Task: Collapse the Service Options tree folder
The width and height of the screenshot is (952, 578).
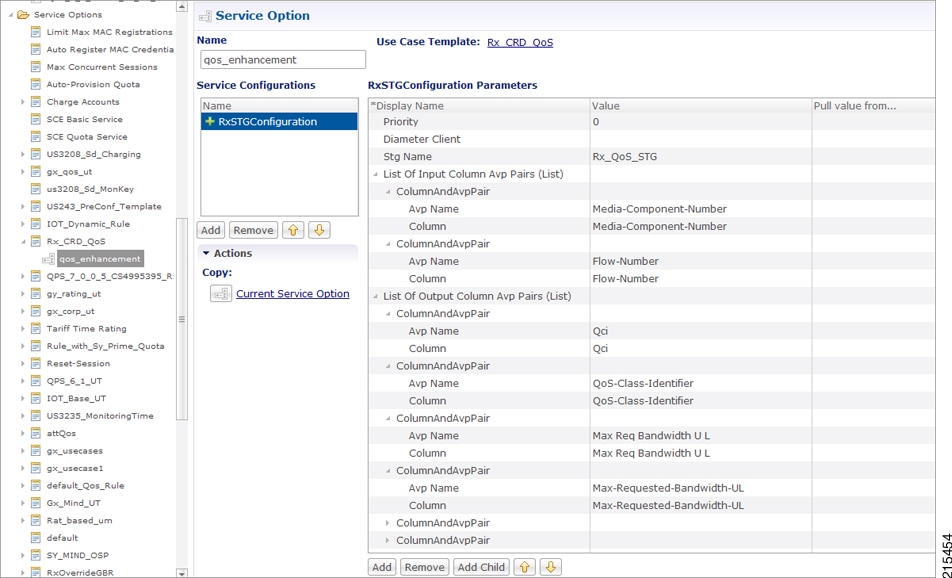Action: click(11, 15)
